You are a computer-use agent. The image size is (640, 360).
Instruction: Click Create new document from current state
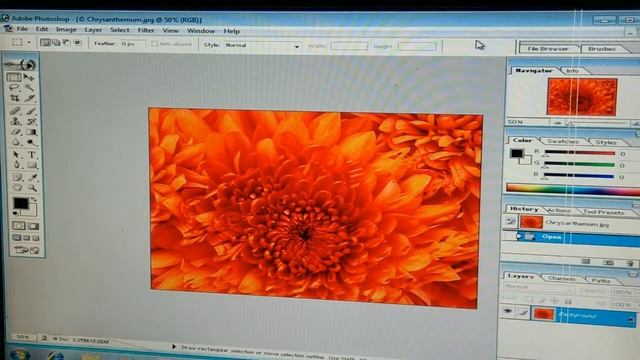(x=586, y=262)
